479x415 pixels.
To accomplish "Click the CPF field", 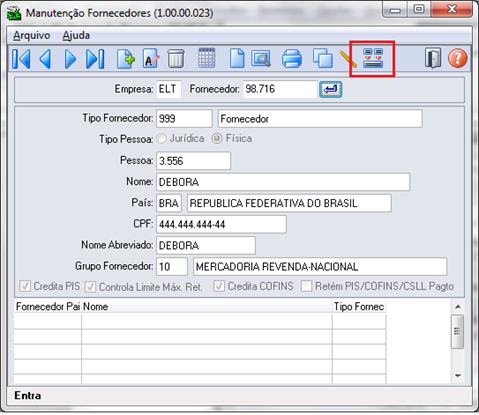I will point(221,224).
